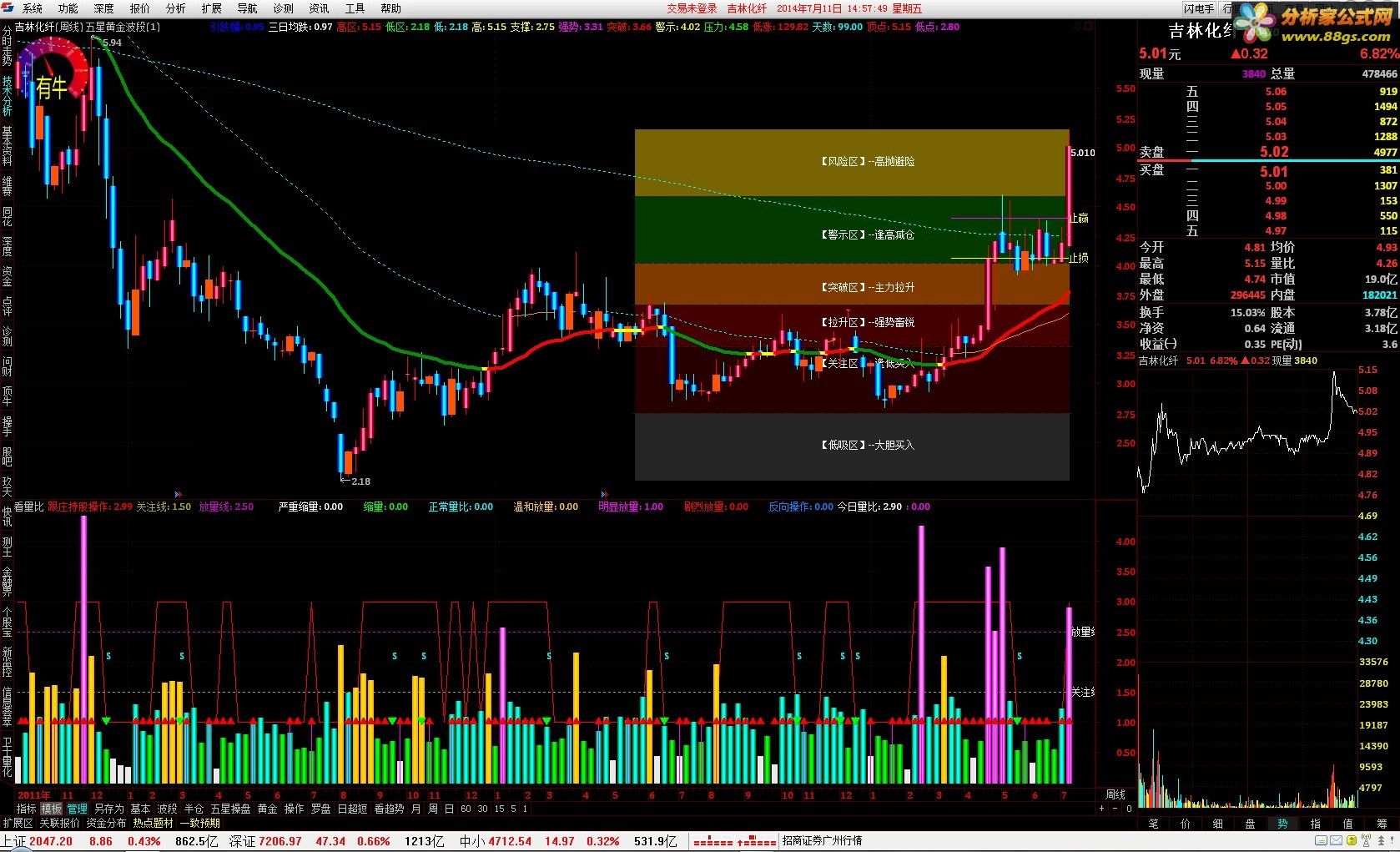This screenshot has width=1400, height=852.
Task: Click the minus zoom-out chart button
Action: coord(1115,809)
